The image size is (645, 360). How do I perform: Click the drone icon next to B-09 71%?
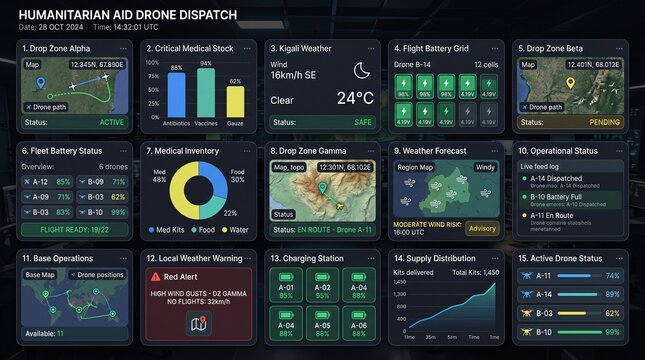[x=82, y=181]
